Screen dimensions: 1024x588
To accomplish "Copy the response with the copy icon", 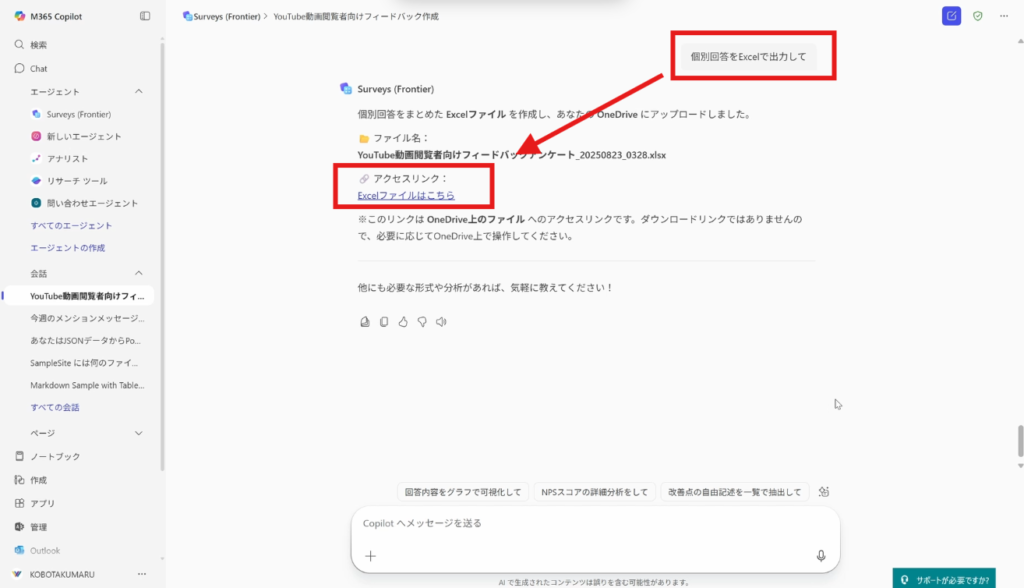I will [384, 322].
